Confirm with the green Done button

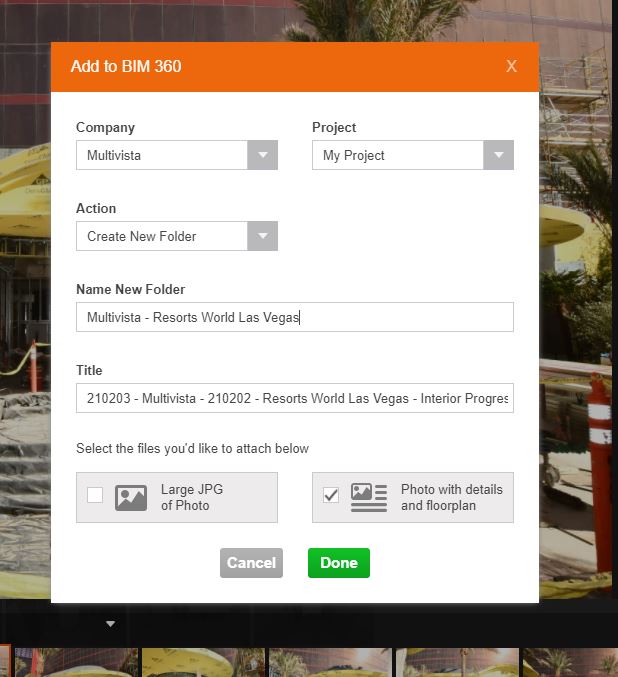[339, 563]
